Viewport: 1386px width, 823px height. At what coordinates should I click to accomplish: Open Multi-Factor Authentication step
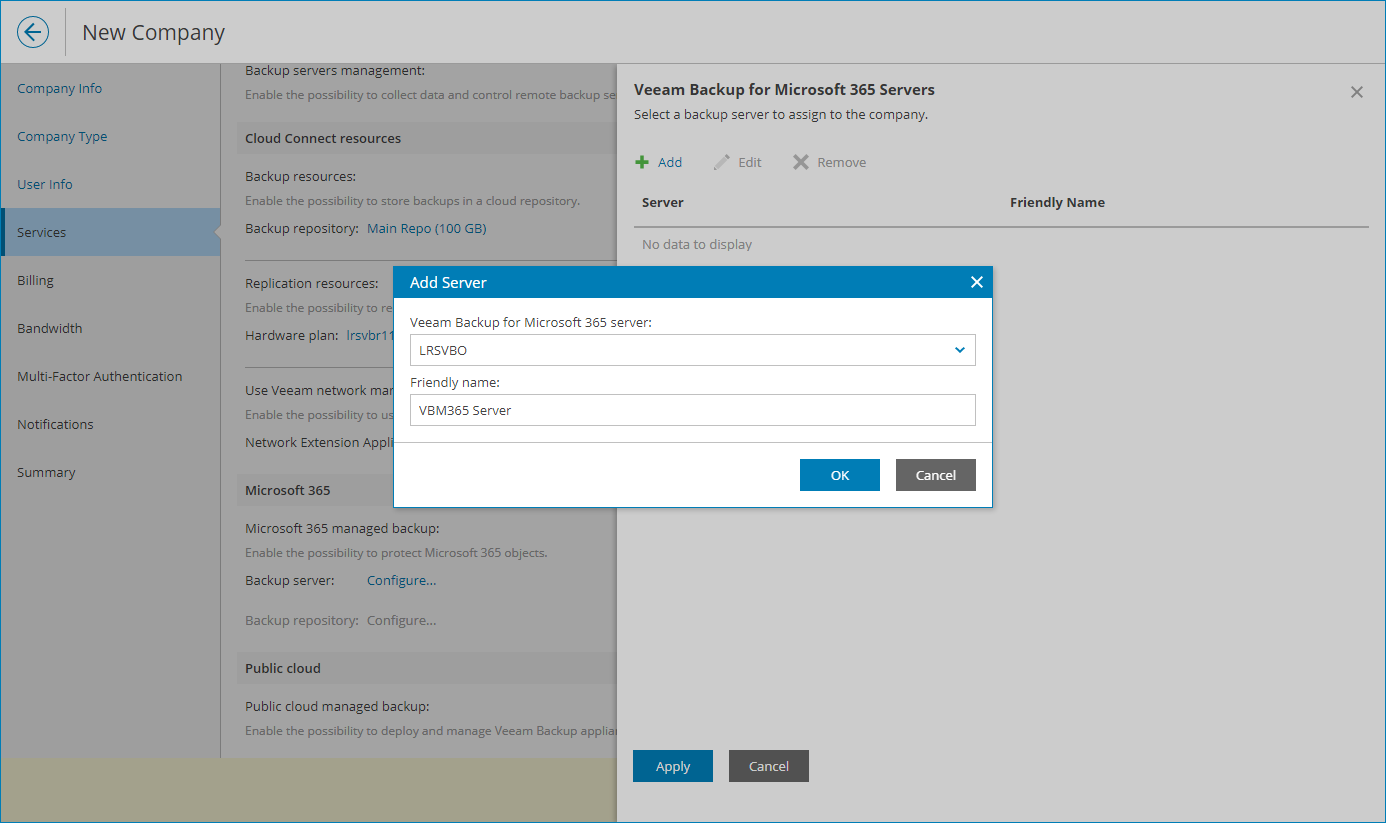tap(100, 376)
